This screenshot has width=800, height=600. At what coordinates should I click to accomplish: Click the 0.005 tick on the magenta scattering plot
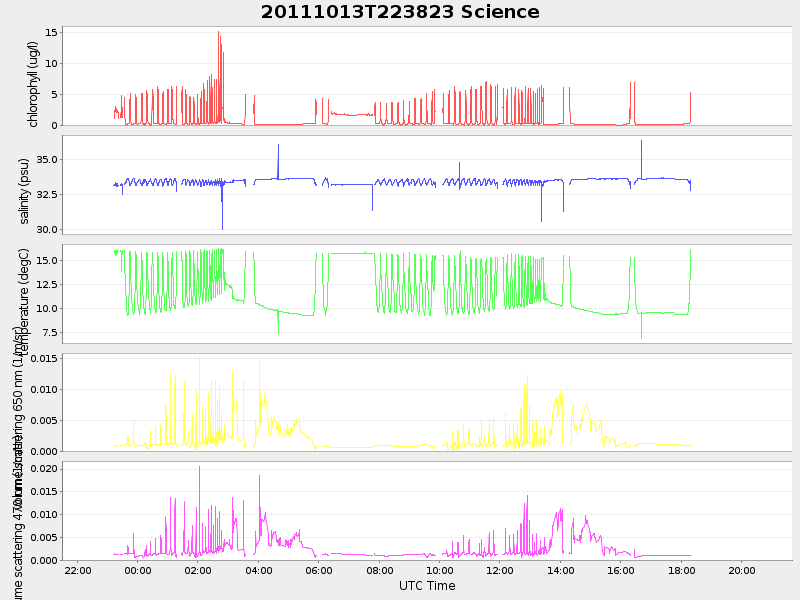44,537
